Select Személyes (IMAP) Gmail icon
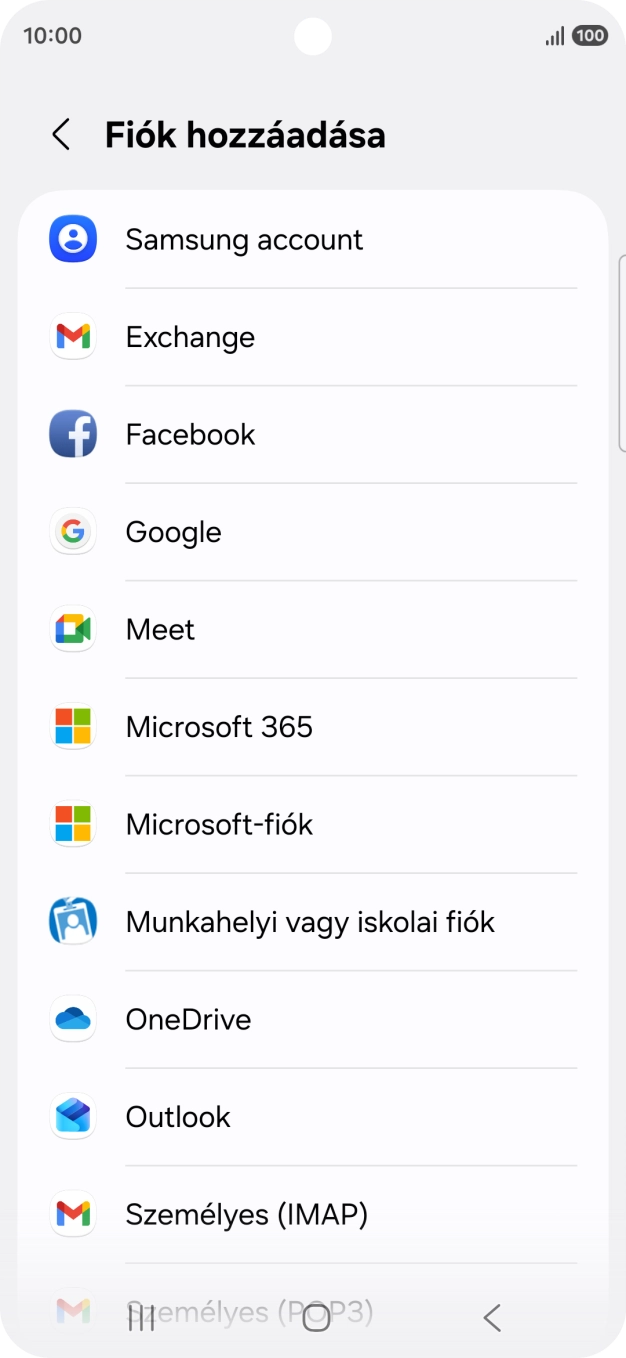Screen dimensions: 626x1358 72,1214
